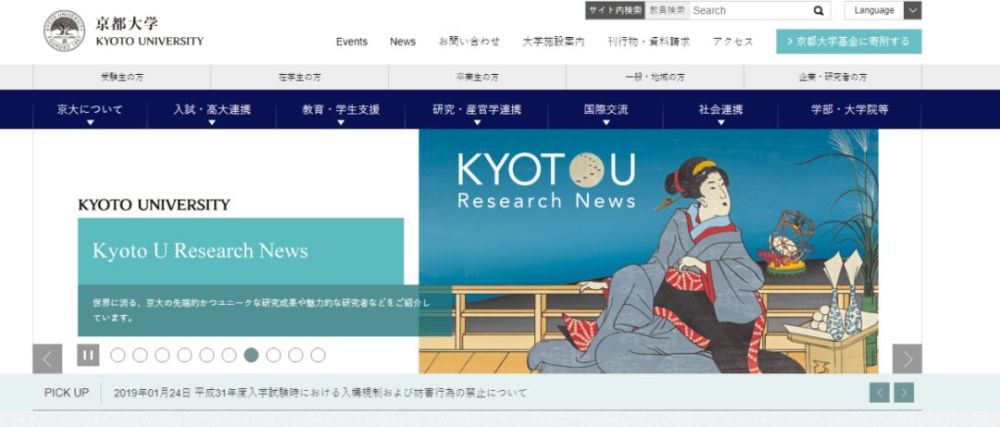The image size is (1000, 427).
Task: Open the アクセス link
Action: tap(733, 42)
